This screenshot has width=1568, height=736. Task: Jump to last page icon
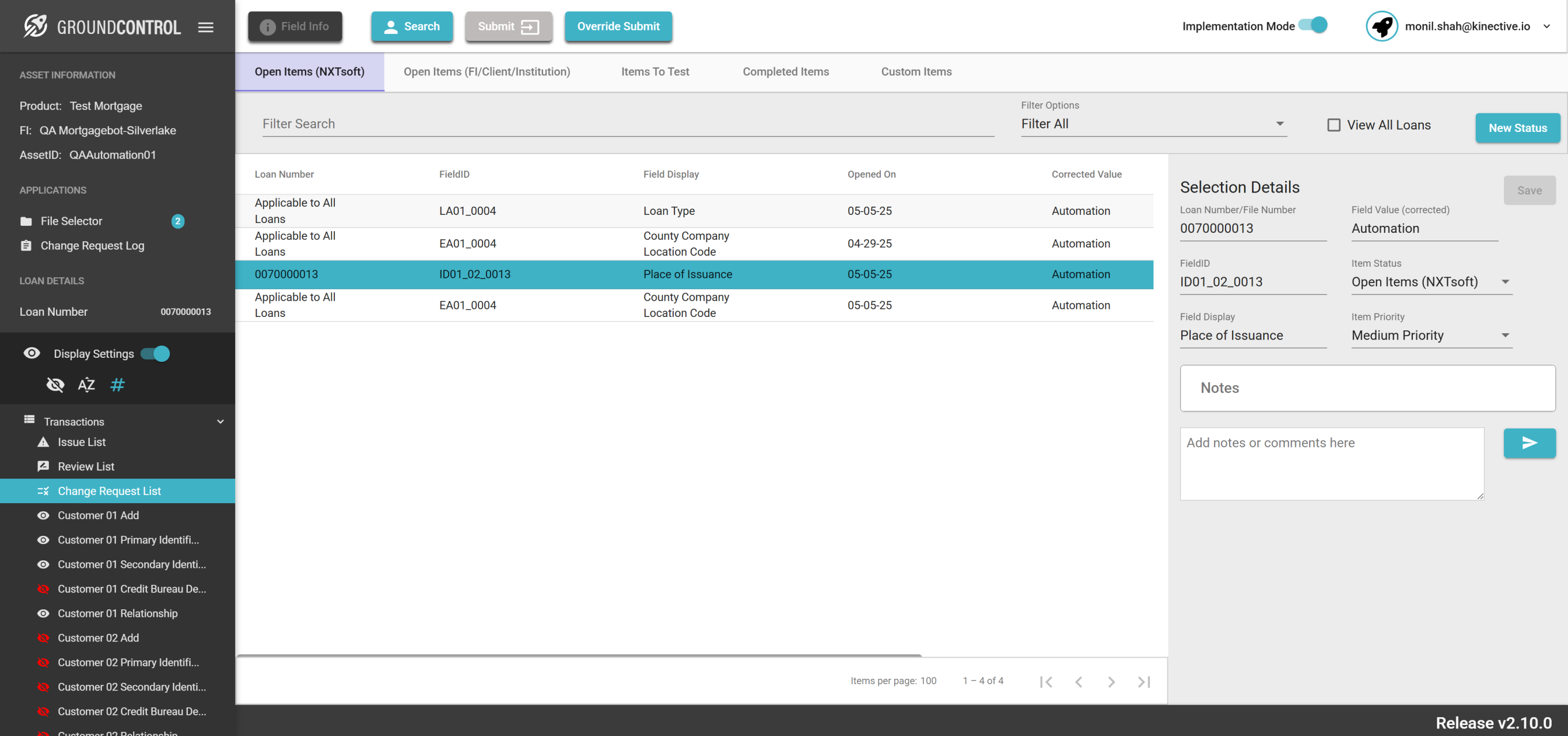coord(1143,681)
